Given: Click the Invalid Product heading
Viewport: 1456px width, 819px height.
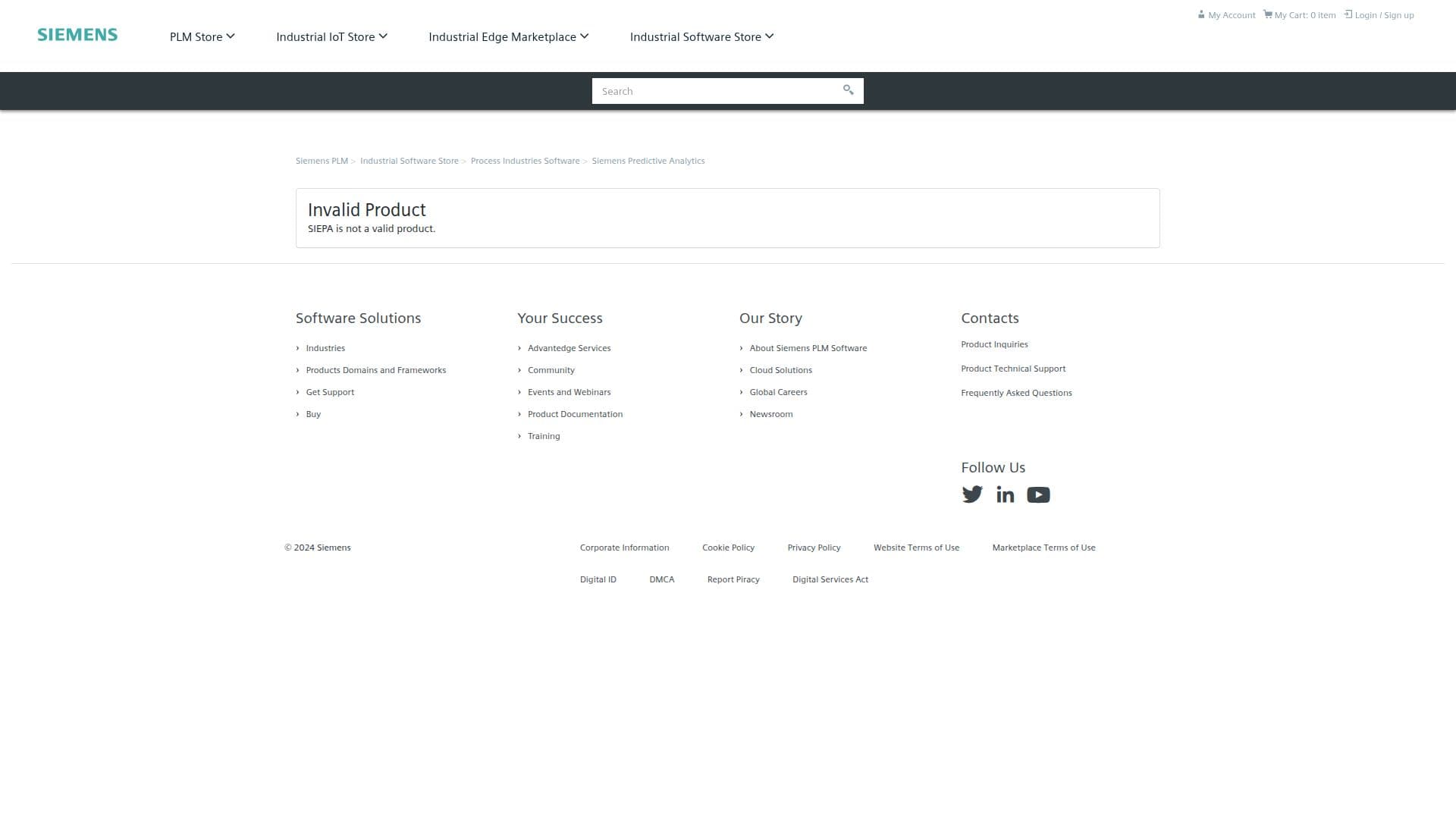Looking at the screenshot, I should coord(367,210).
